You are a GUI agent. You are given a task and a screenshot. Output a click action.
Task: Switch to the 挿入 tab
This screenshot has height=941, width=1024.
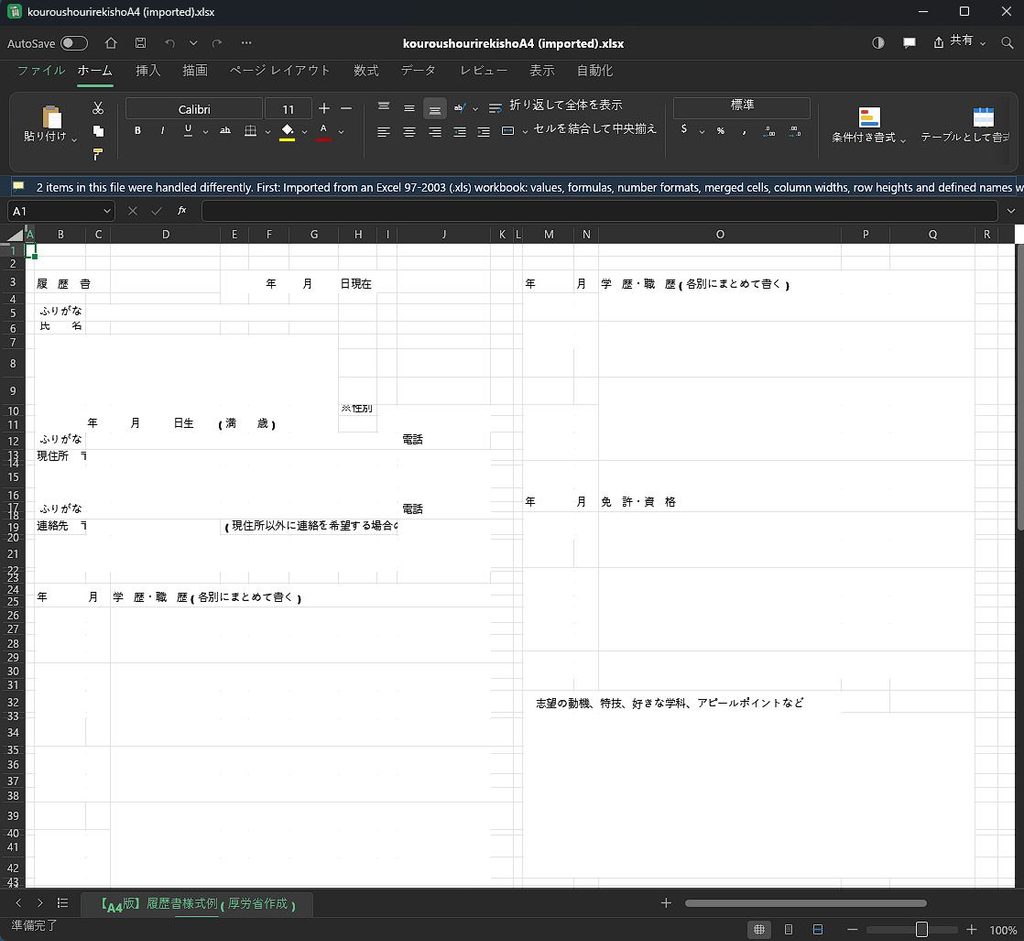[148, 71]
